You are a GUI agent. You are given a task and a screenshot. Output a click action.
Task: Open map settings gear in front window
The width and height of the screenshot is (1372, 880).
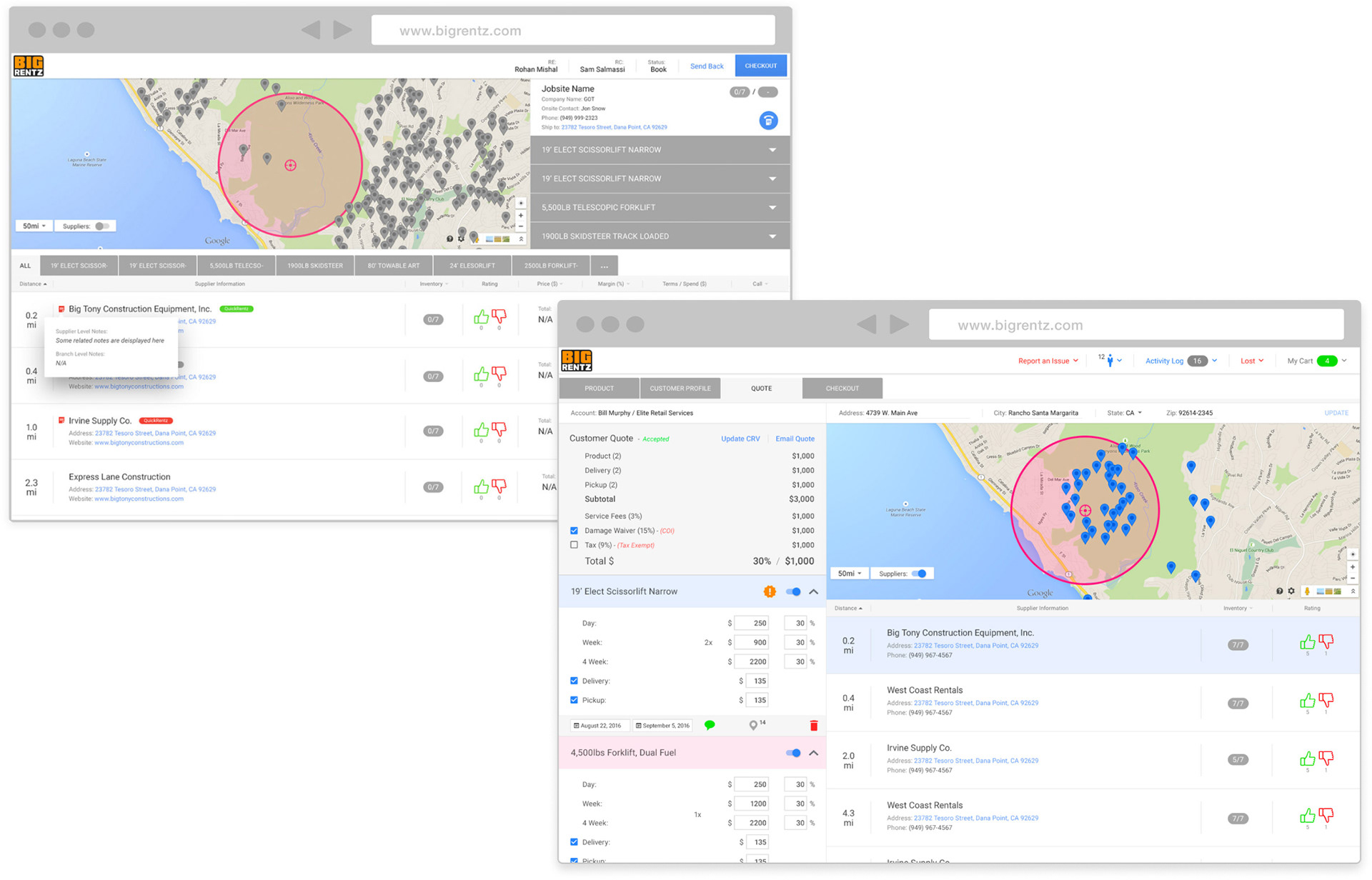click(x=1291, y=591)
